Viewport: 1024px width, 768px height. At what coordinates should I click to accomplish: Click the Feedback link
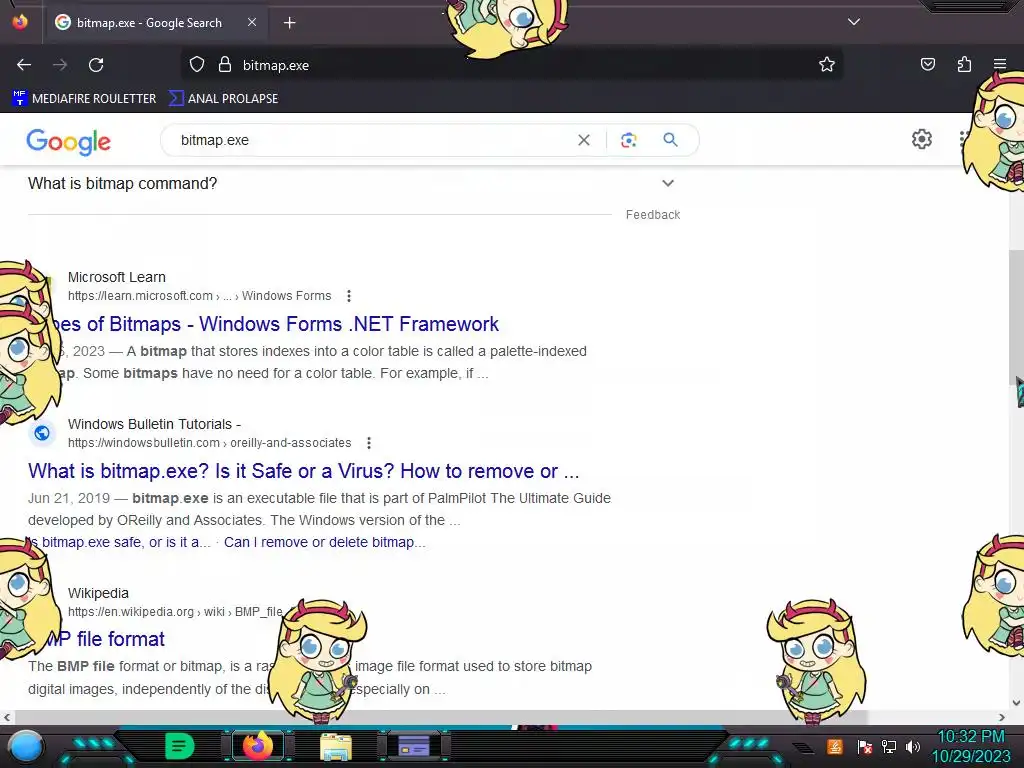[x=652, y=215]
